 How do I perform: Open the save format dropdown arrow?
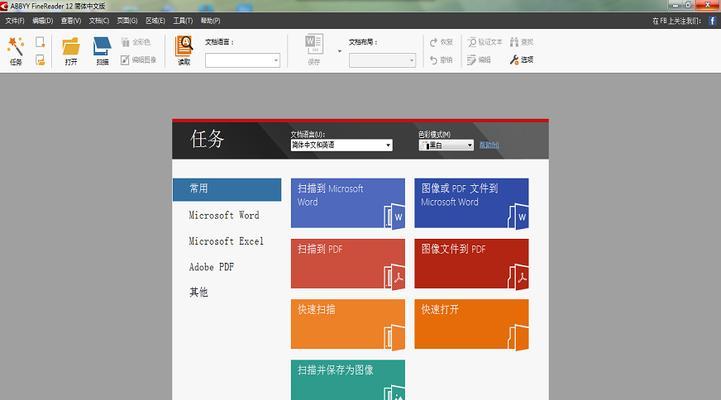click(x=339, y=51)
